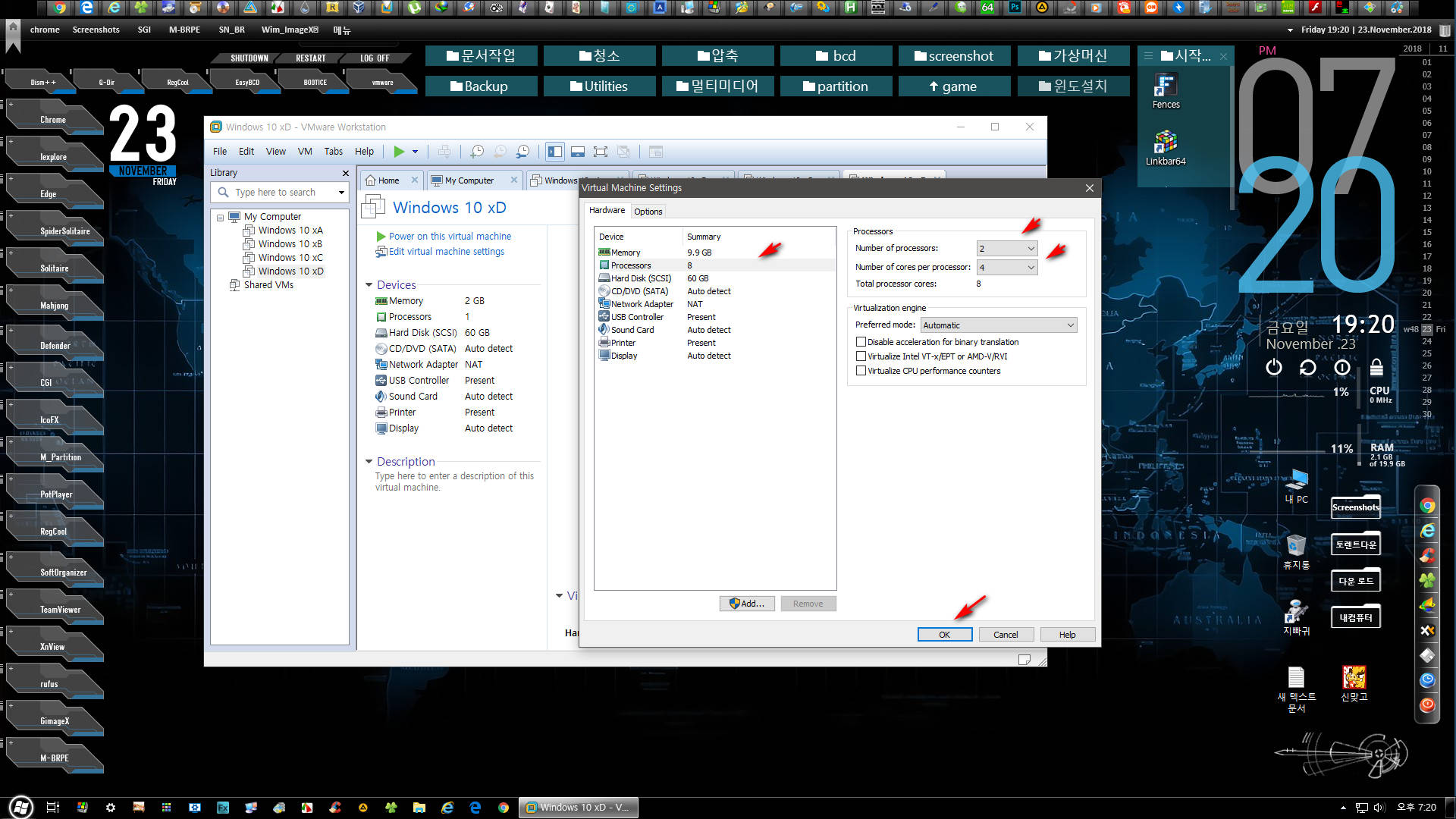The width and height of the screenshot is (1456, 819).
Task: Launch BOOTICE from top launcher
Action: pyautogui.click(x=315, y=82)
